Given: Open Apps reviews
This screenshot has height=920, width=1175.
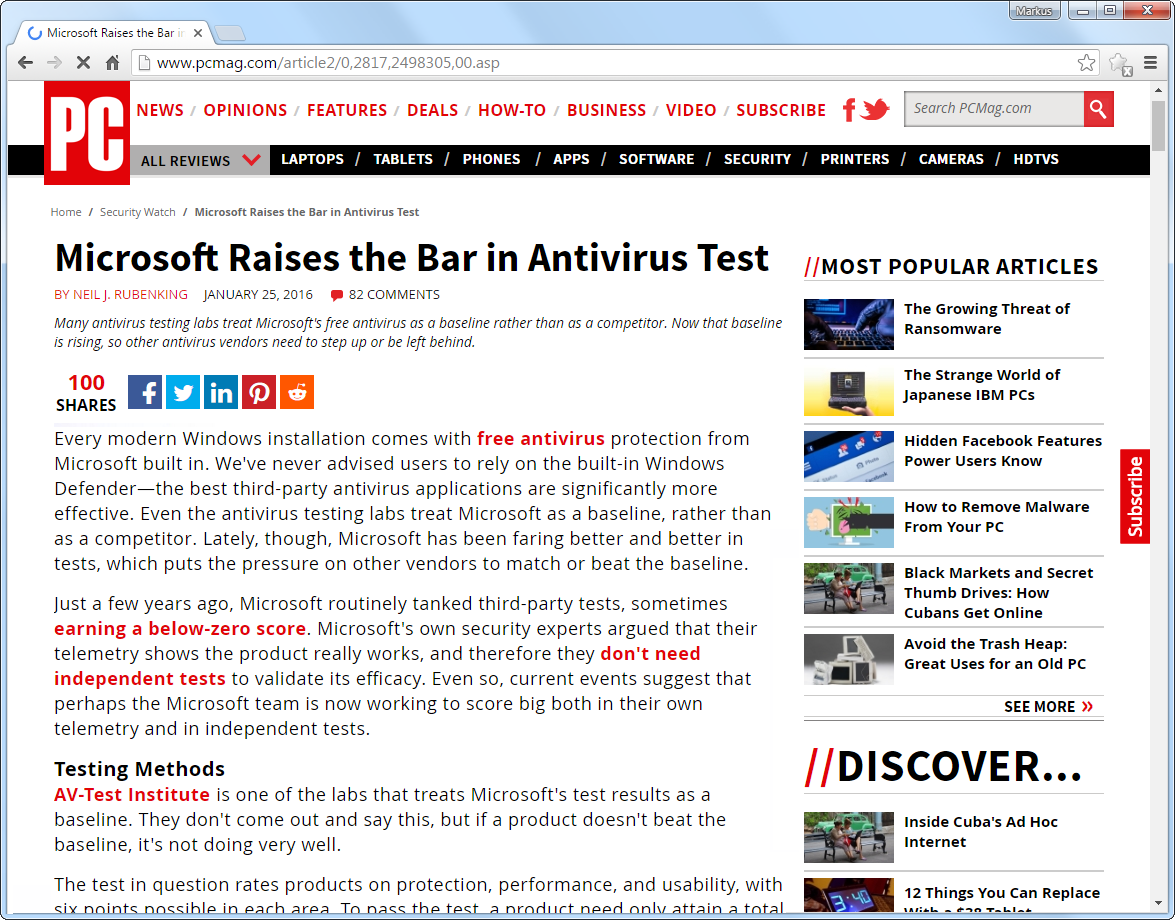Looking at the screenshot, I should pos(571,160).
